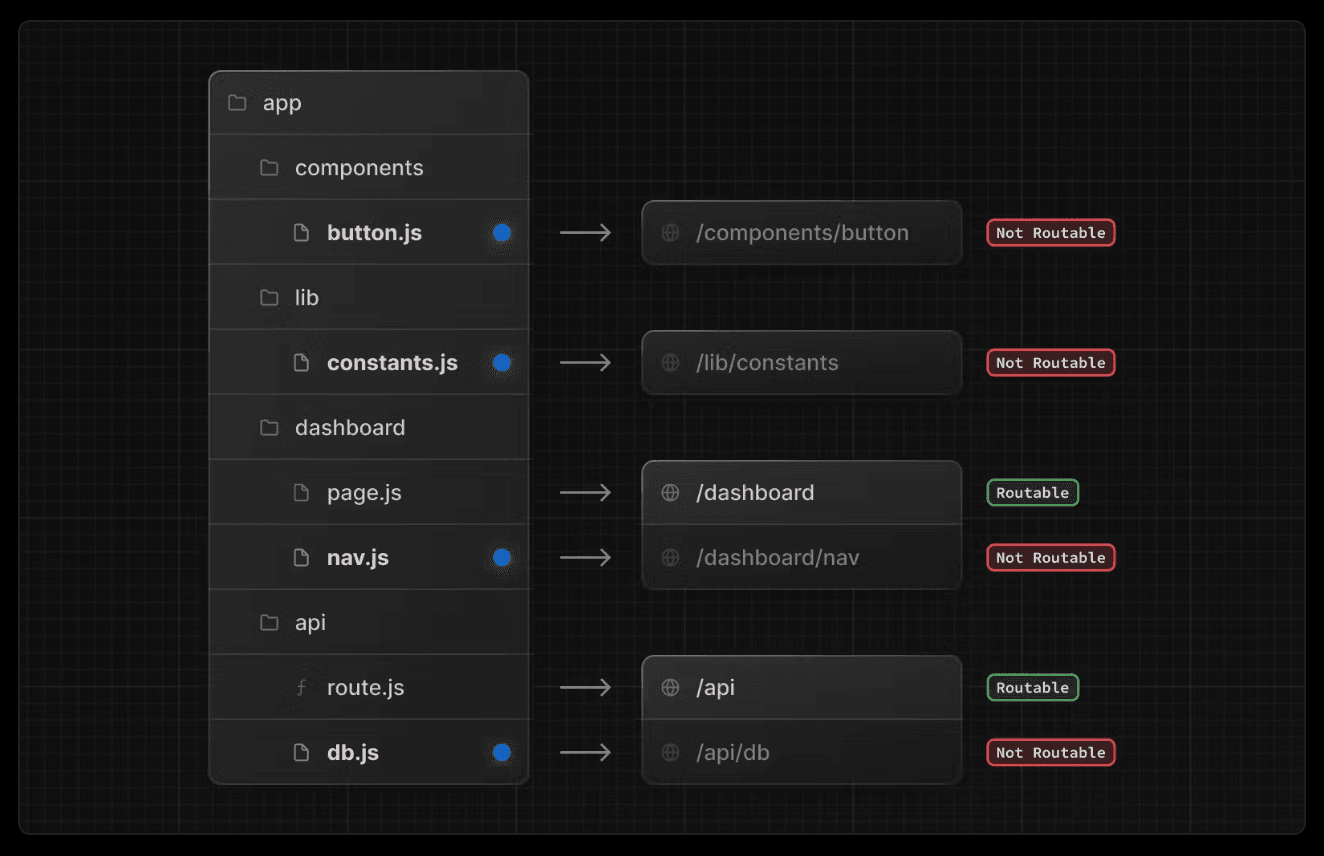Click the components folder icon
The image size is (1324, 856).
[x=269, y=168]
